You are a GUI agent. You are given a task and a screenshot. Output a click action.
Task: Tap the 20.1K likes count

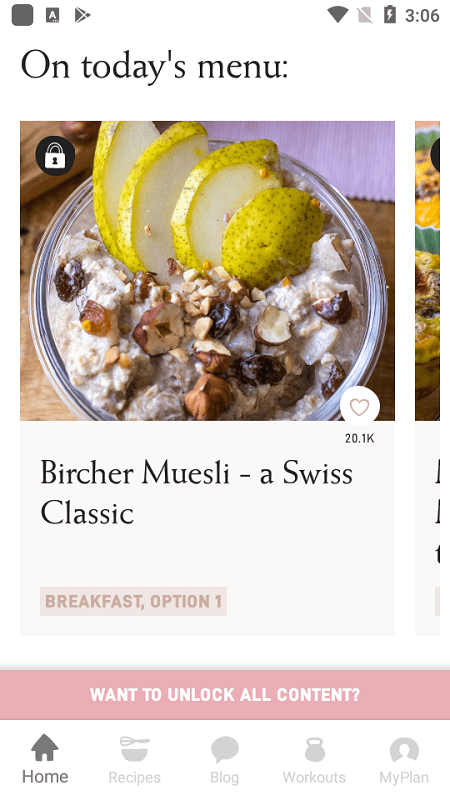tap(360, 438)
